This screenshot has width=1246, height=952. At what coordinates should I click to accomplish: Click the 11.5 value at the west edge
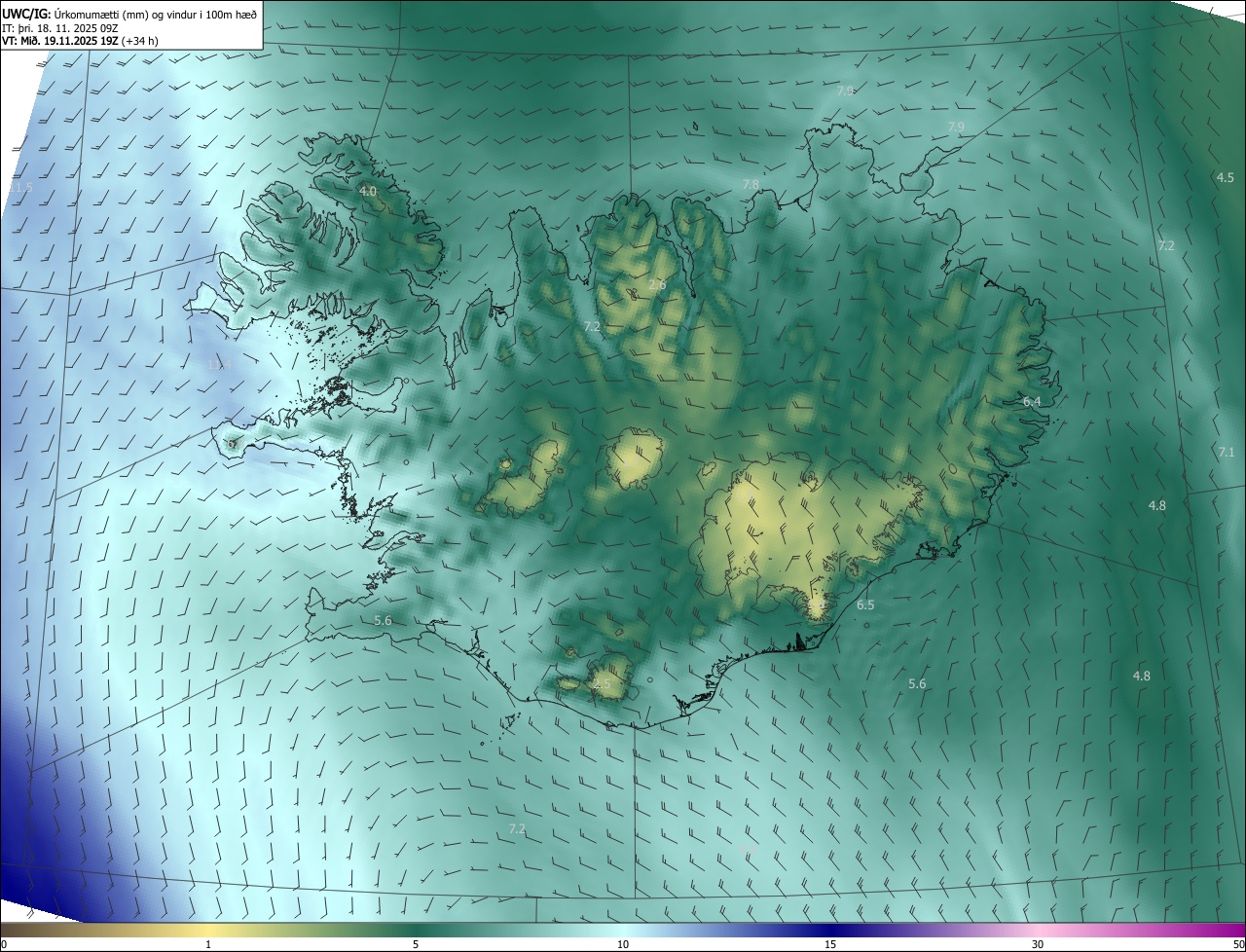(x=21, y=187)
